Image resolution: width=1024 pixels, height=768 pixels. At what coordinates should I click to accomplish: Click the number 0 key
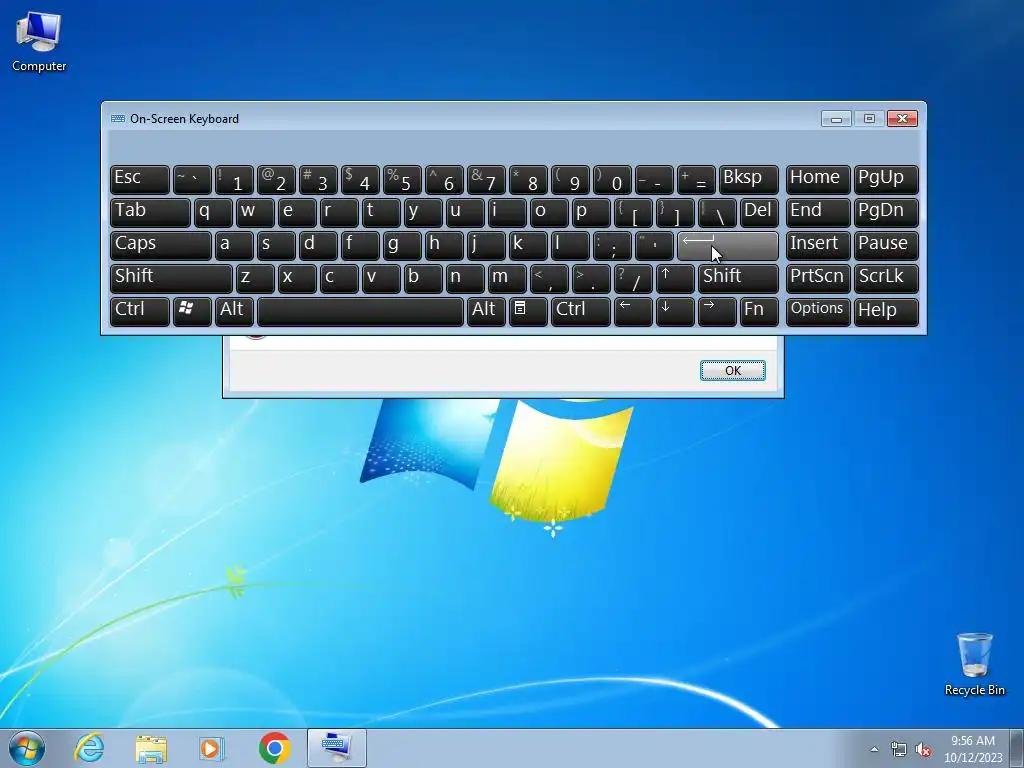[612, 180]
